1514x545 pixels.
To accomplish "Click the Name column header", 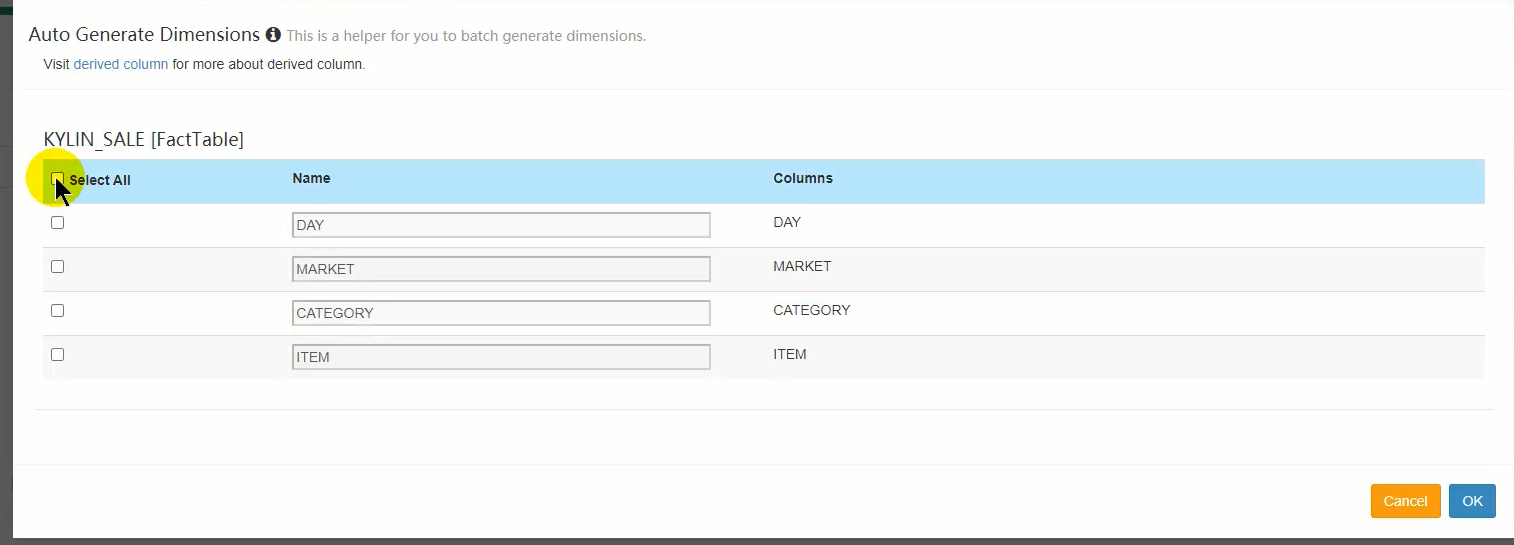I will (x=311, y=178).
